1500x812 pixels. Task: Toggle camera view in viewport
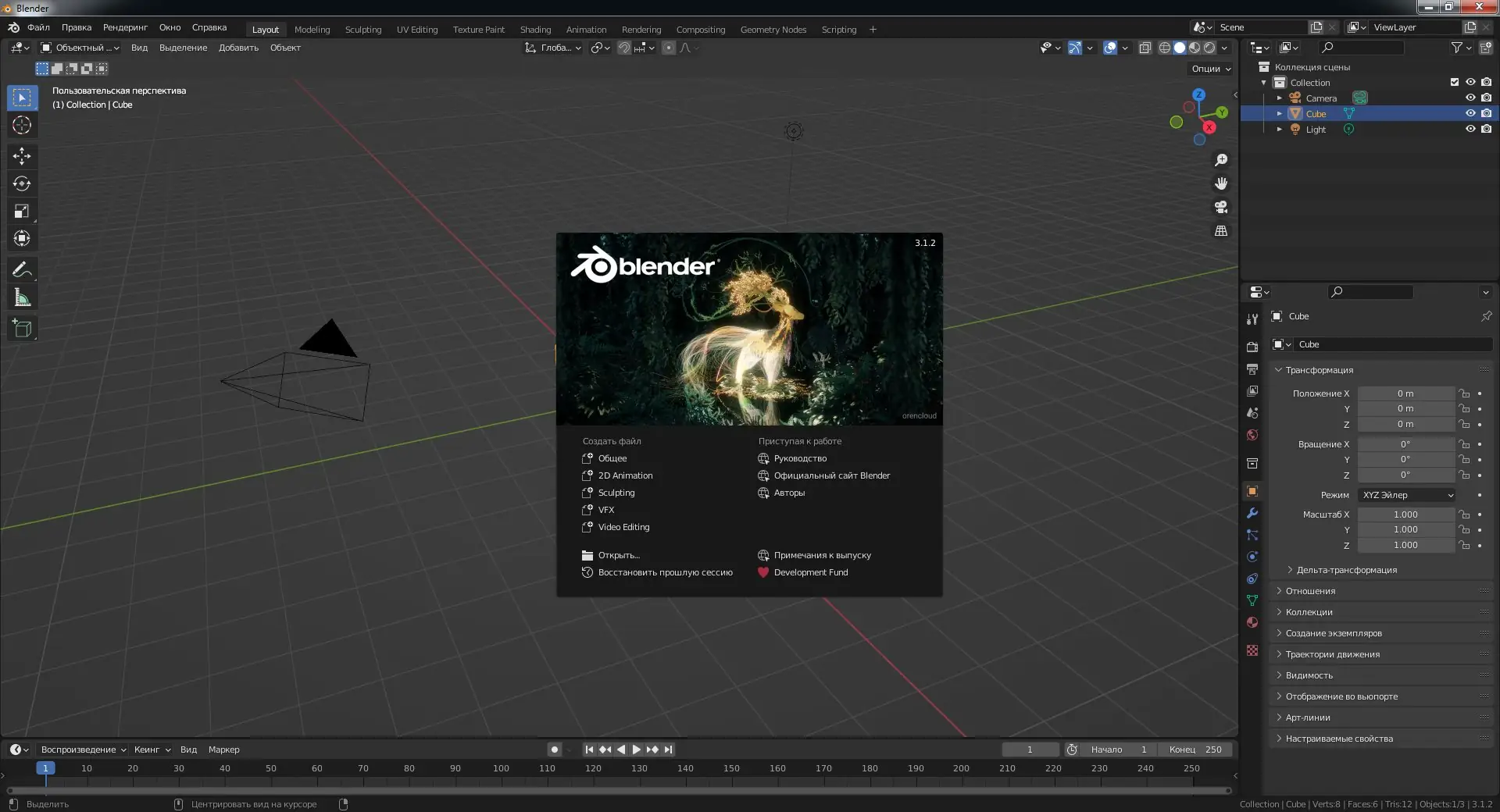[x=1220, y=207]
